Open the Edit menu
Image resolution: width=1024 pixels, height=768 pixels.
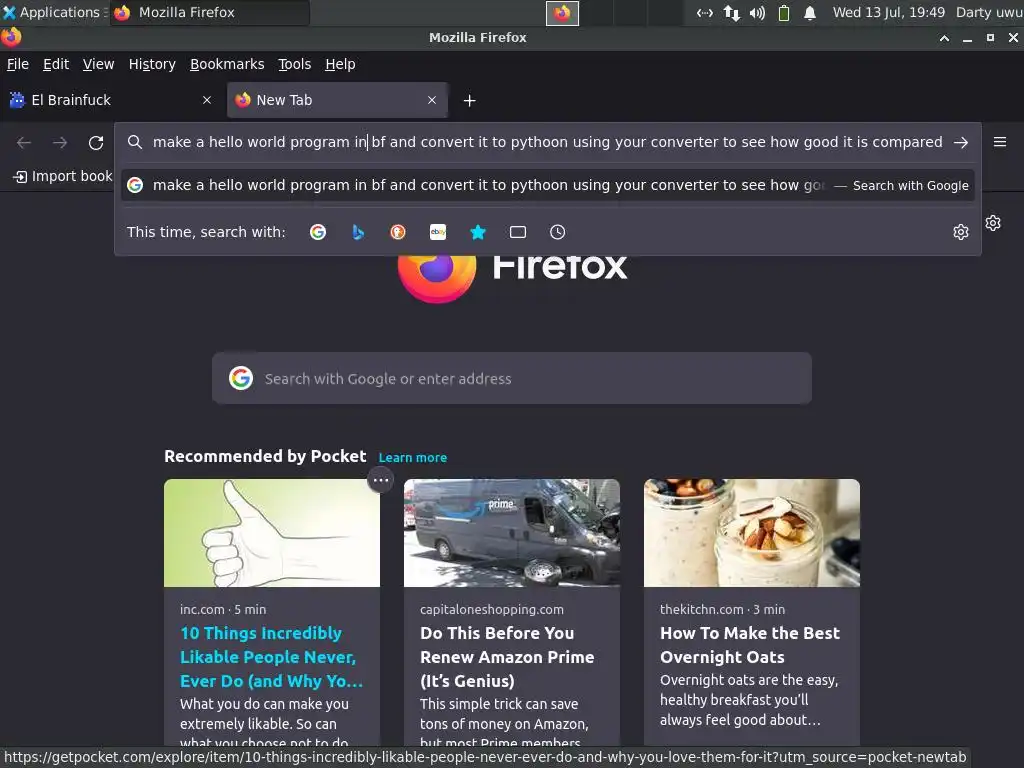(x=56, y=64)
